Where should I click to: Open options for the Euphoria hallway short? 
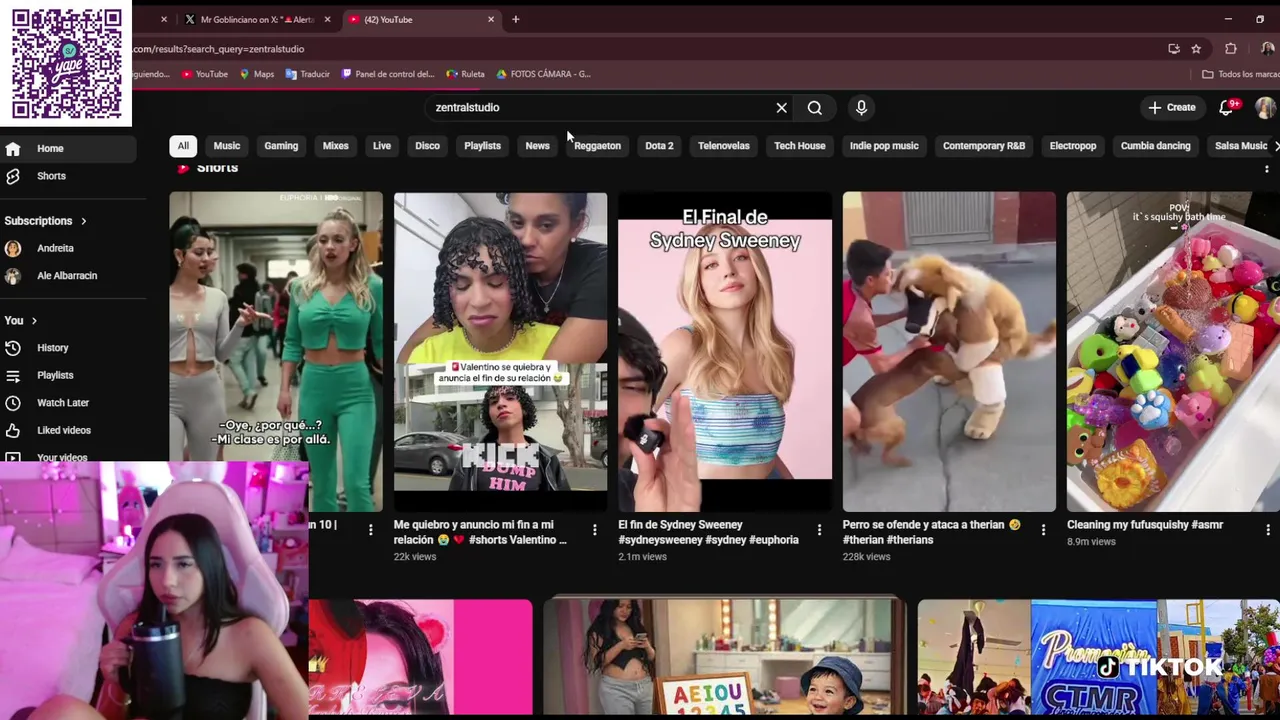370,530
